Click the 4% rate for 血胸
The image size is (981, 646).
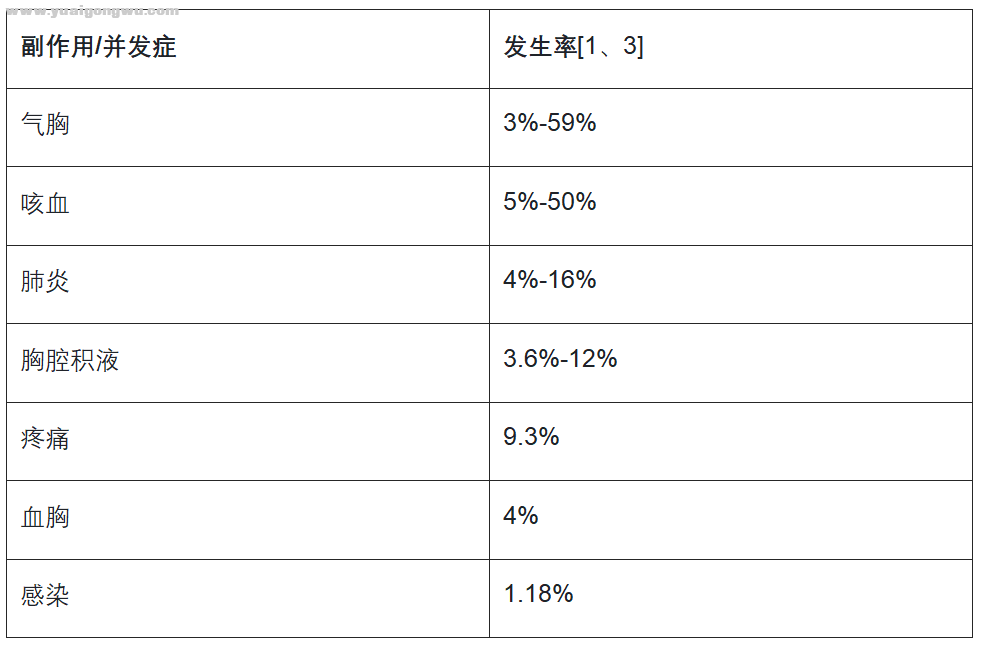(x=521, y=516)
